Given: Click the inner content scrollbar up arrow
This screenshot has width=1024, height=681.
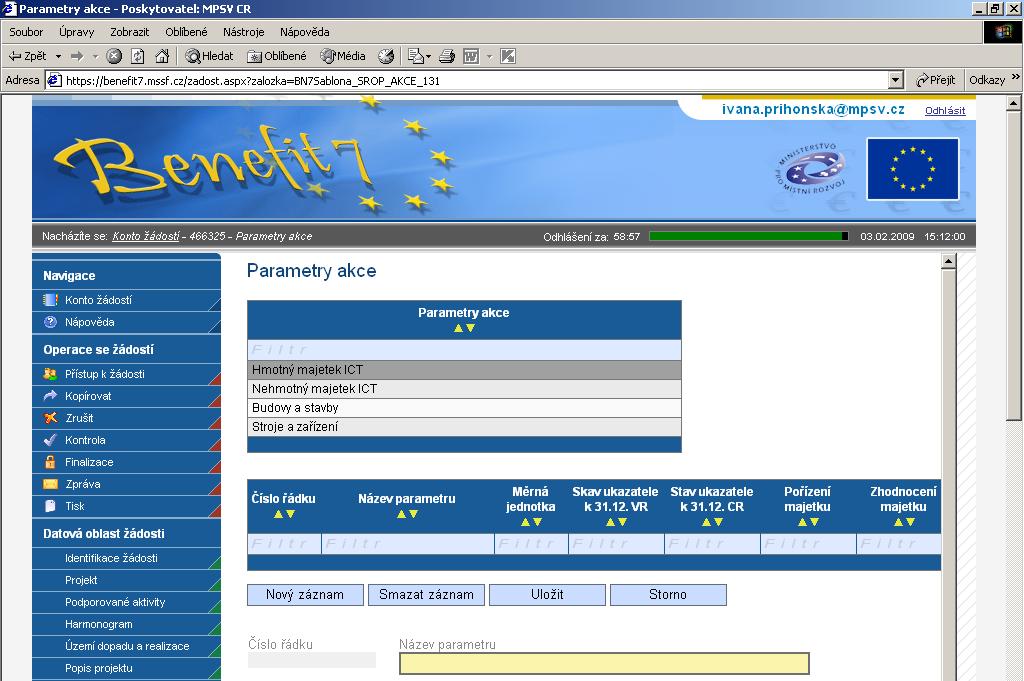Looking at the screenshot, I should 948,262.
